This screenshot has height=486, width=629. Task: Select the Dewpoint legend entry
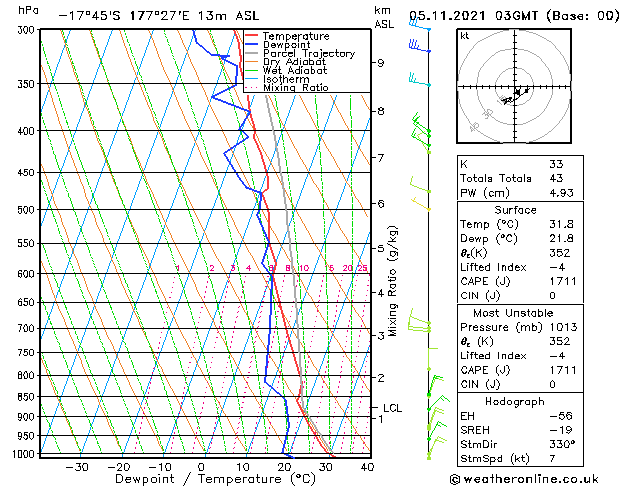pos(289,45)
